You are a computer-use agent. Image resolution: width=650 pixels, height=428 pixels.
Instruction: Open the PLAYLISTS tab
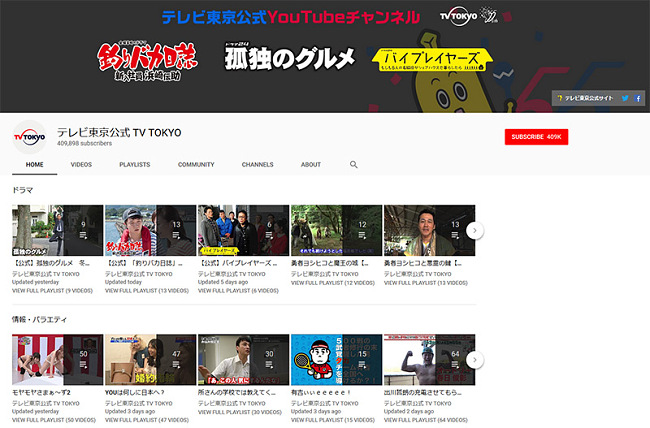[135, 165]
